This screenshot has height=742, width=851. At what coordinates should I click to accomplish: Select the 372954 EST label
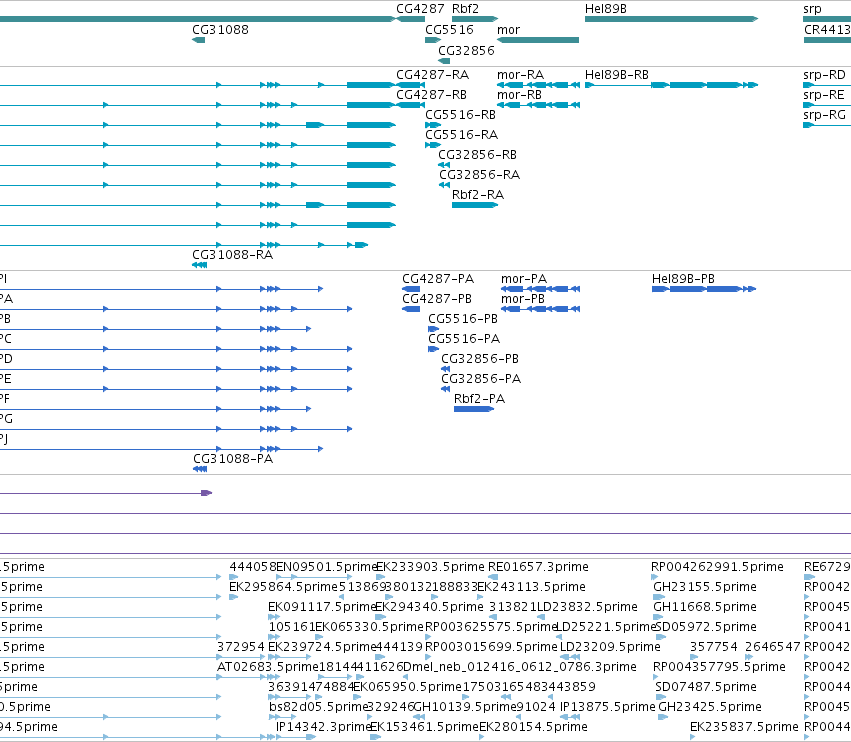pos(240,646)
